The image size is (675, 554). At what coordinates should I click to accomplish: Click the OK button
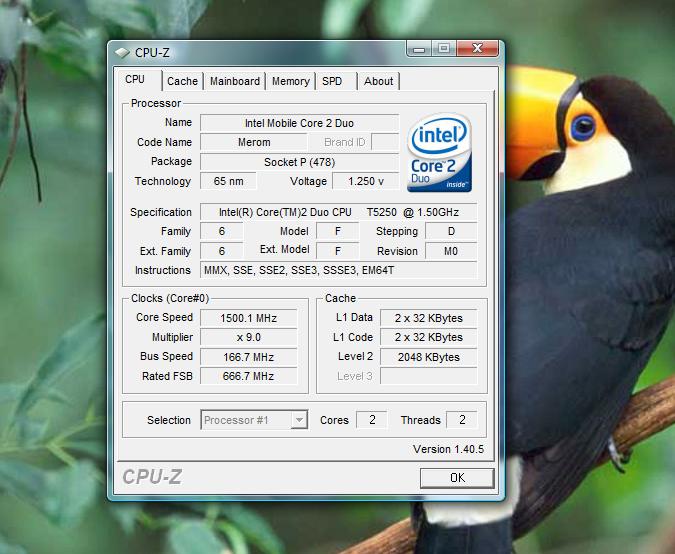(x=457, y=478)
